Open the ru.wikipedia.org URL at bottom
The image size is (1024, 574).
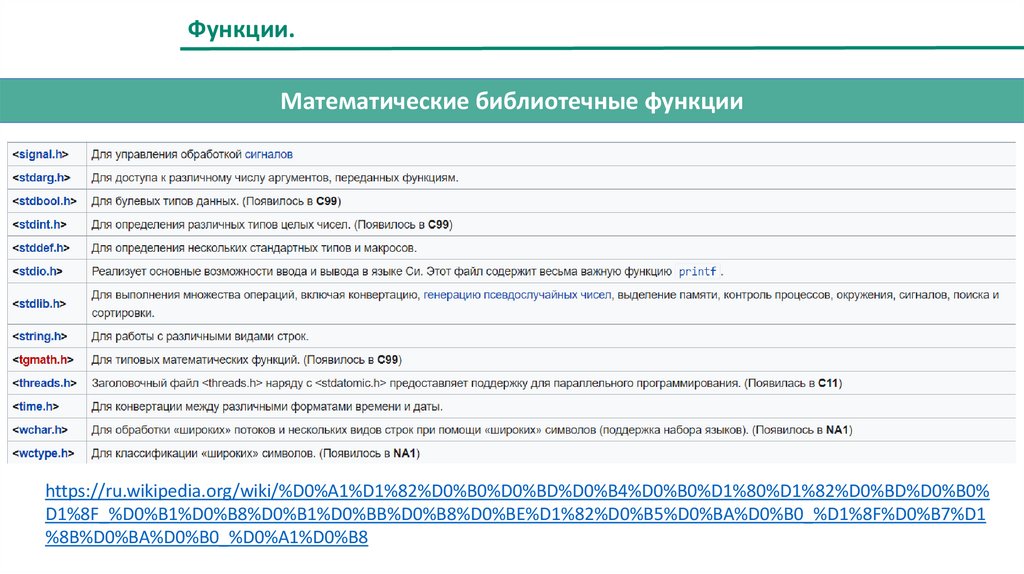pos(517,514)
